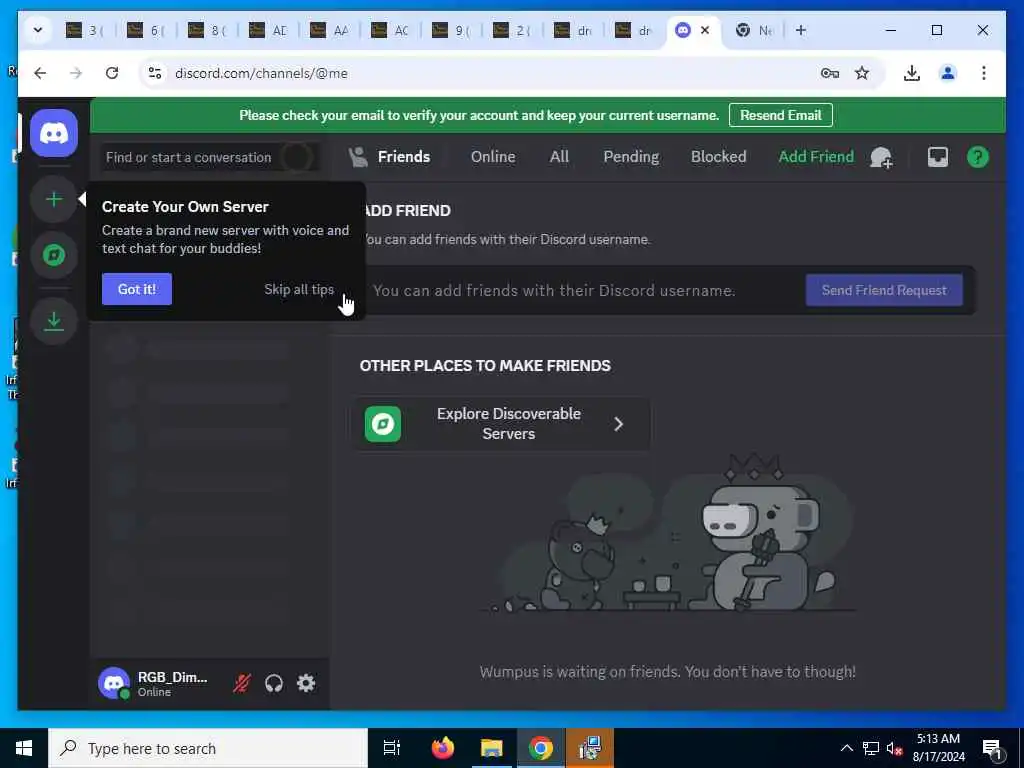Click the Download Apps sidebar icon
The image size is (1024, 768).
tap(54, 321)
